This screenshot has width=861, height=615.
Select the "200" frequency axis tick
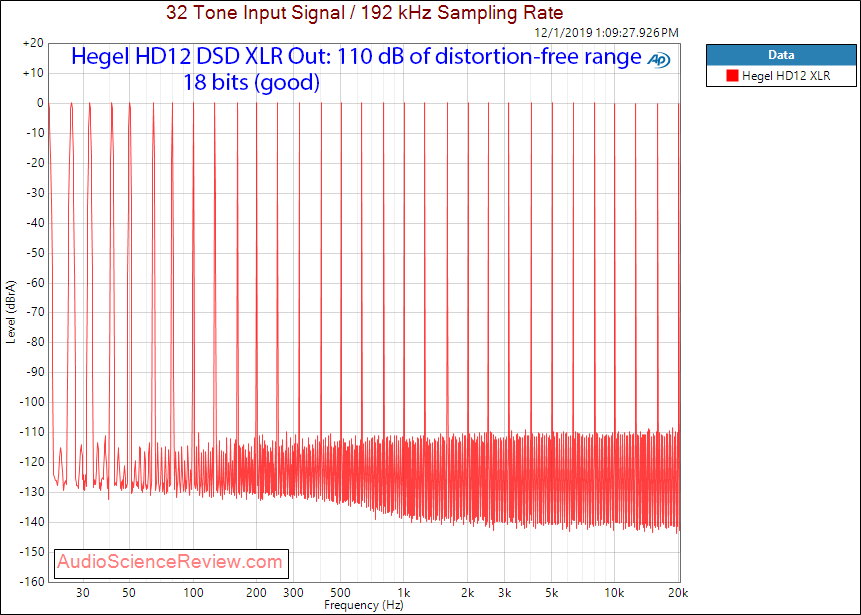tap(256, 593)
